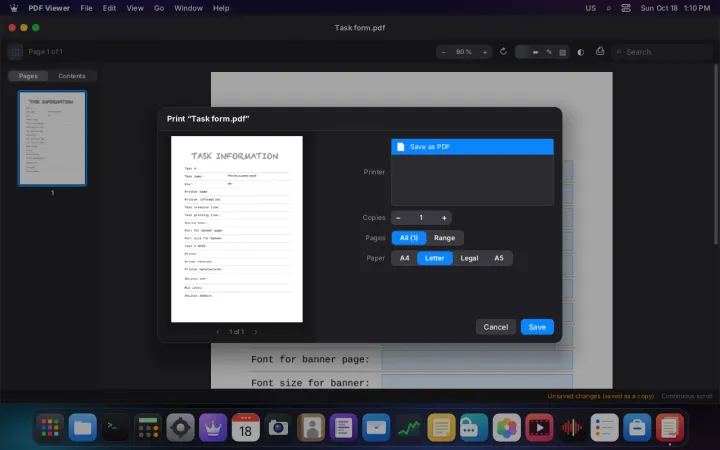720x450 pixels.
Task: Rotate the page with the rotate icon
Action: click(503, 51)
